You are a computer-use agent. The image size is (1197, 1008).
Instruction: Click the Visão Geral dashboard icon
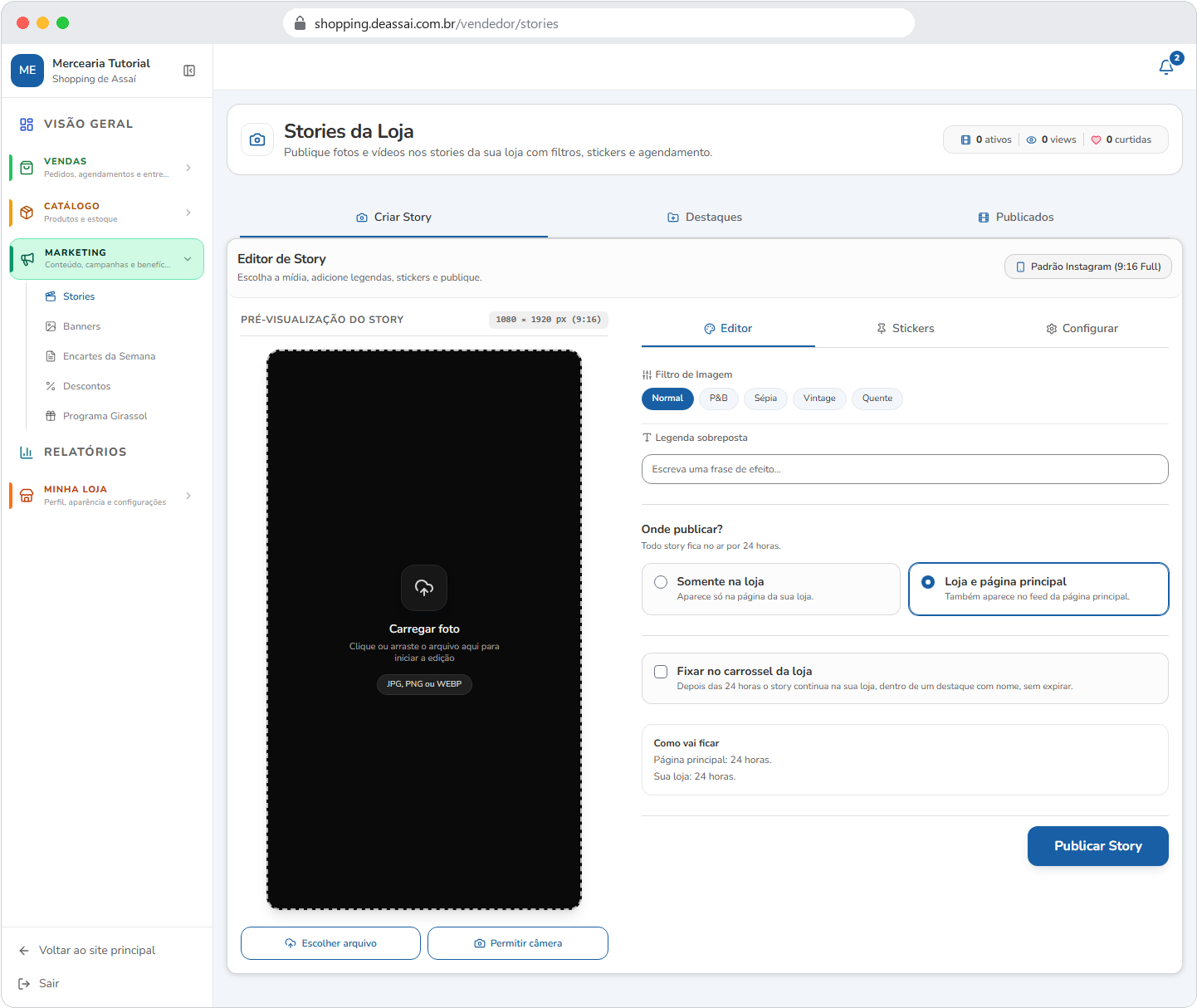(27, 125)
